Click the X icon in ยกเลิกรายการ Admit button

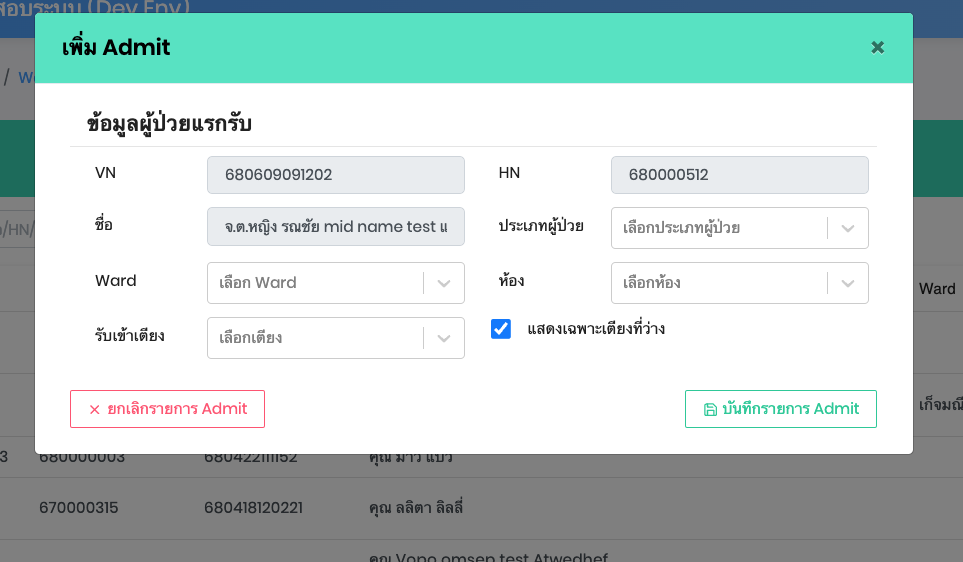[95, 409]
